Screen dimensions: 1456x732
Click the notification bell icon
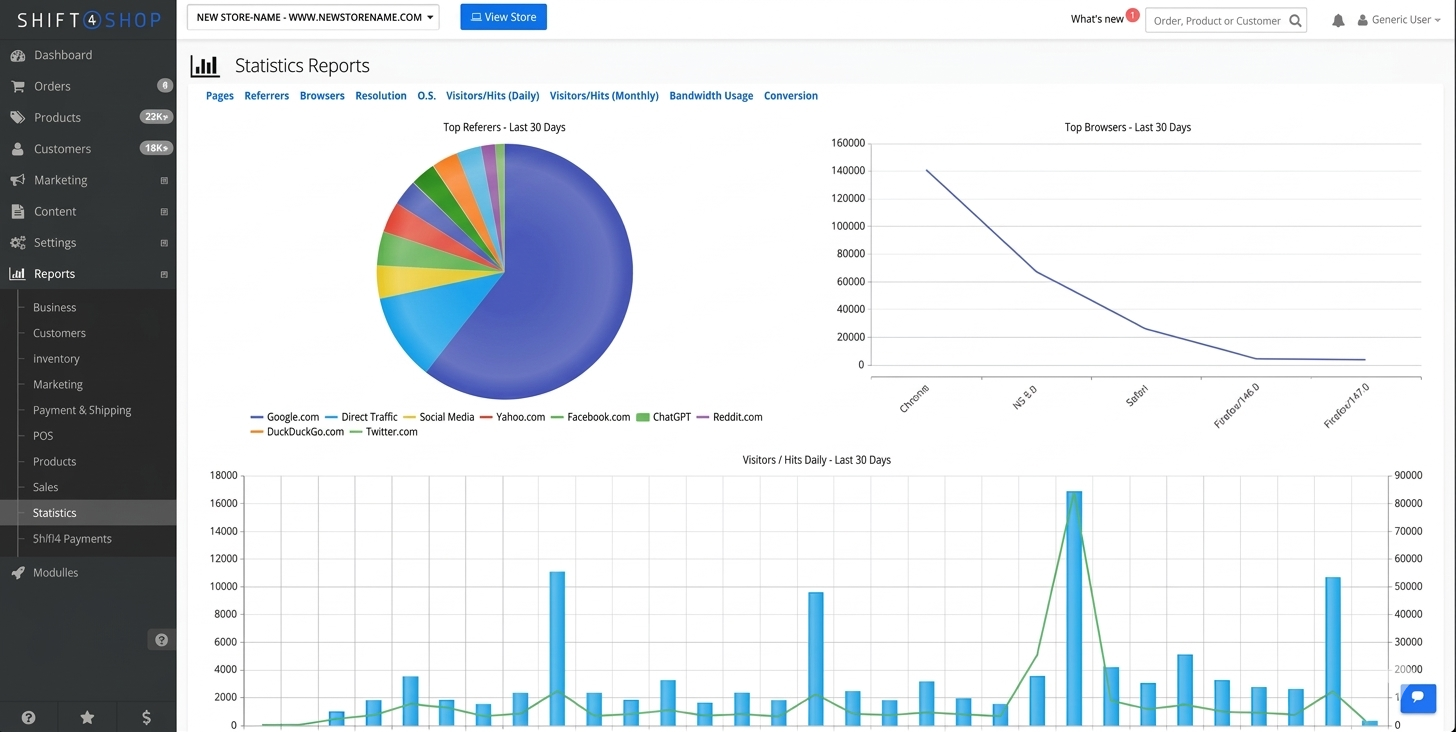pyautogui.click(x=1338, y=19)
